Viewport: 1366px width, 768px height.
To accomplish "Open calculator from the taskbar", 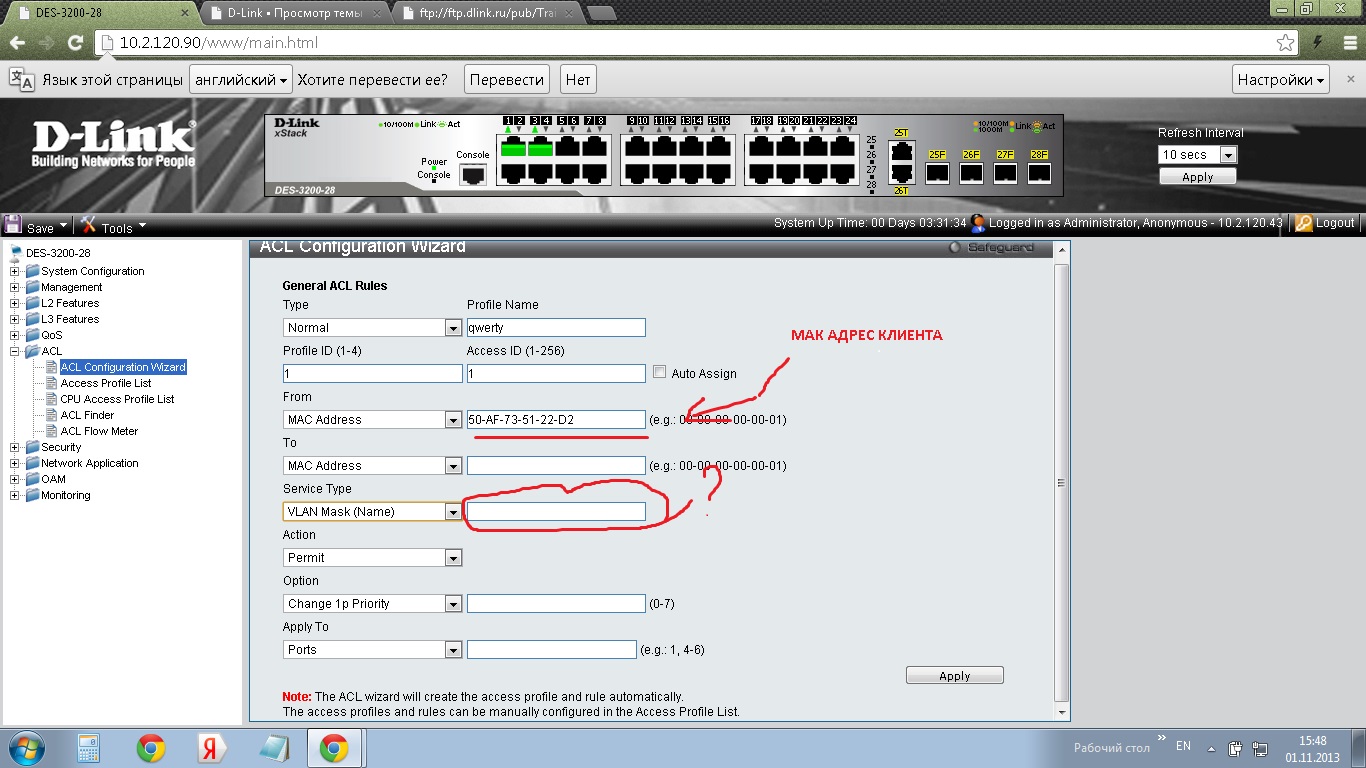I will click(89, 748).
